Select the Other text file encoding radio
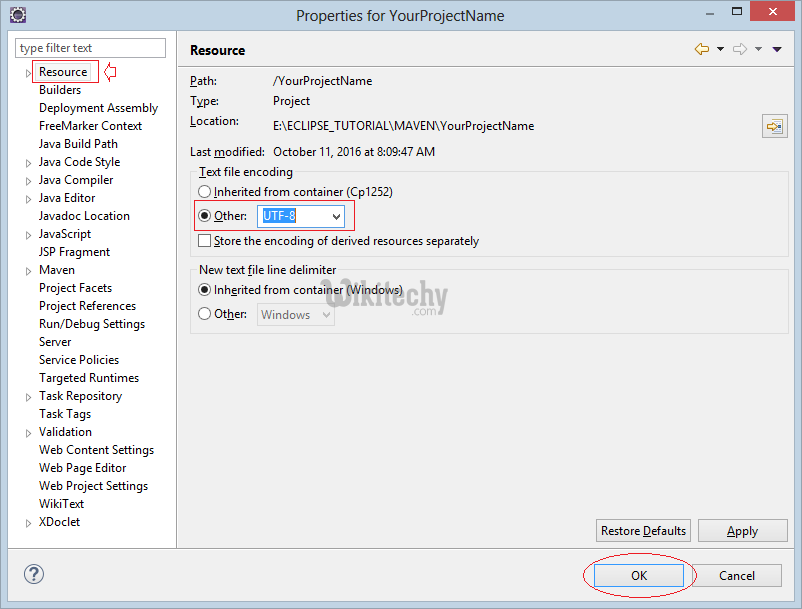Viewport: 802px width, 609px height. click(x=205, y=216)
